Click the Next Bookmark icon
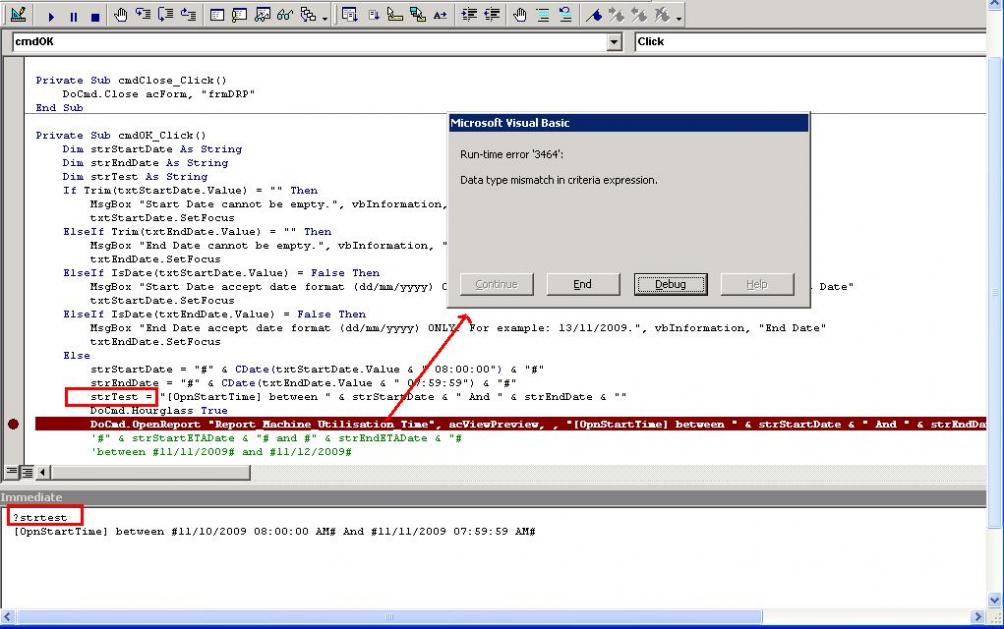This screenshot has height=629, width=1004. (617, 15)
